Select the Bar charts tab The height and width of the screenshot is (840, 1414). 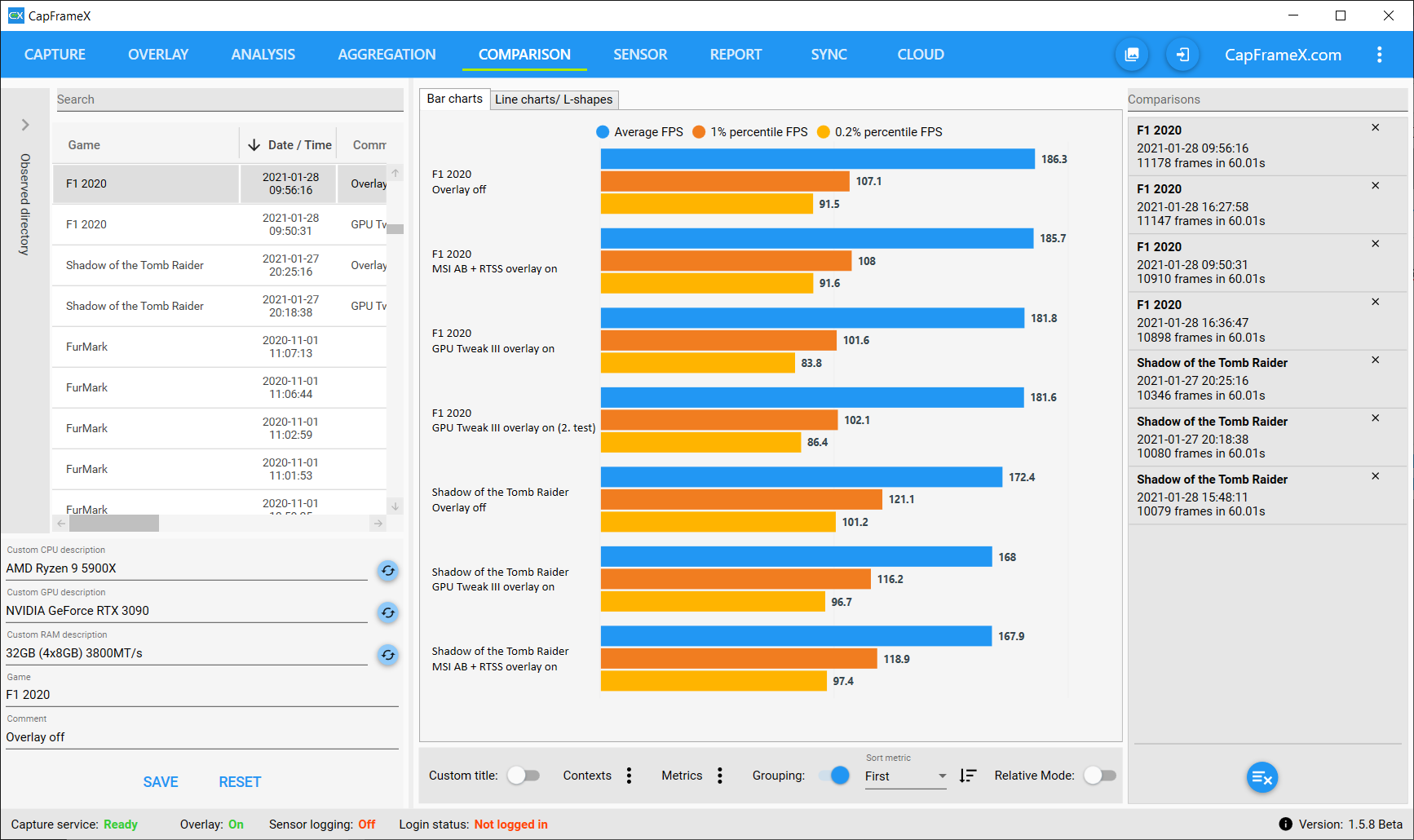pos(454,99)
